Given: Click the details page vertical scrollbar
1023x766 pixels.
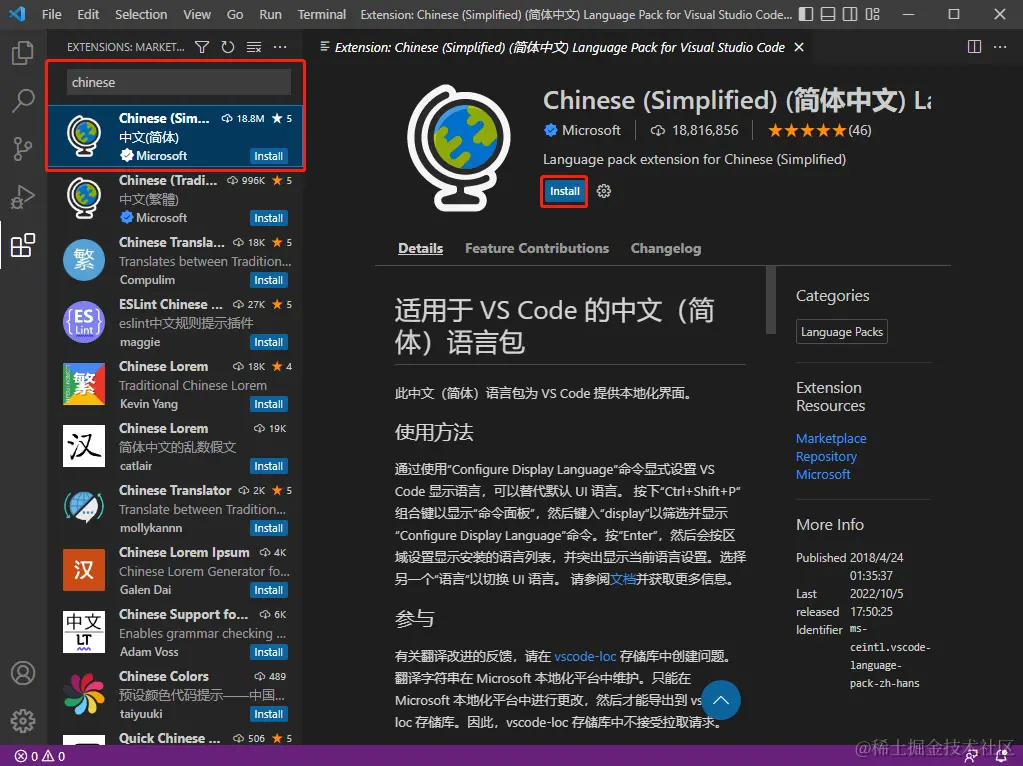Looking at the screenshot, I should click(771, 300).
